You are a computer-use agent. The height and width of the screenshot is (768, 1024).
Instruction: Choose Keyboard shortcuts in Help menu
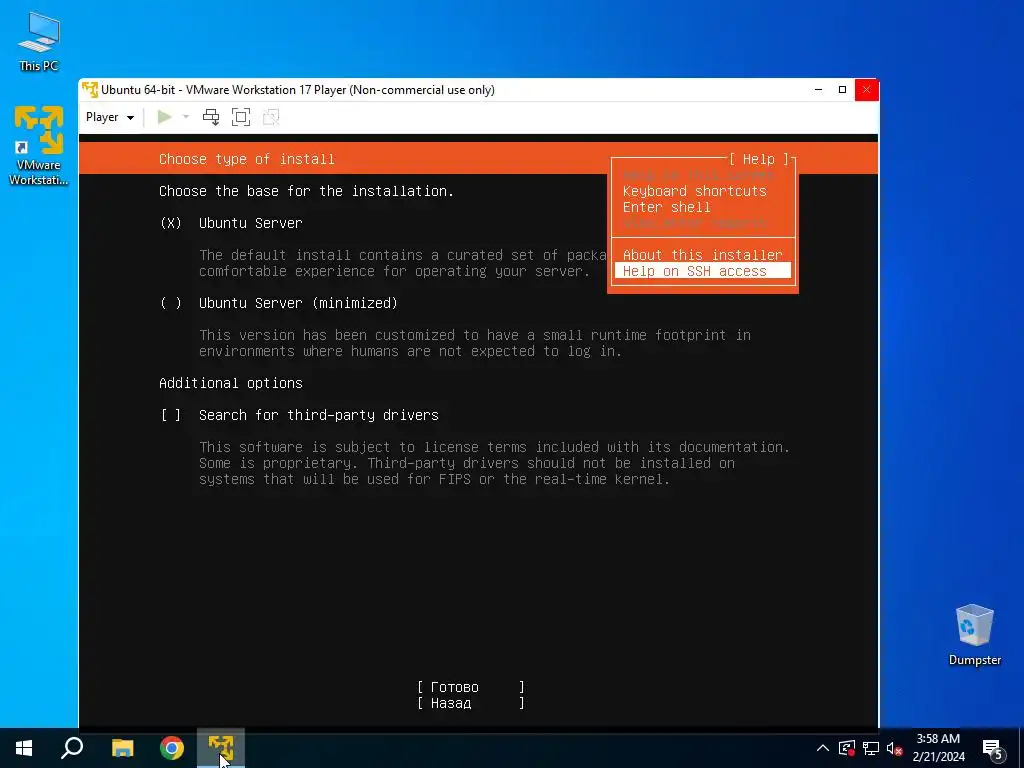[x=694, y=191]
